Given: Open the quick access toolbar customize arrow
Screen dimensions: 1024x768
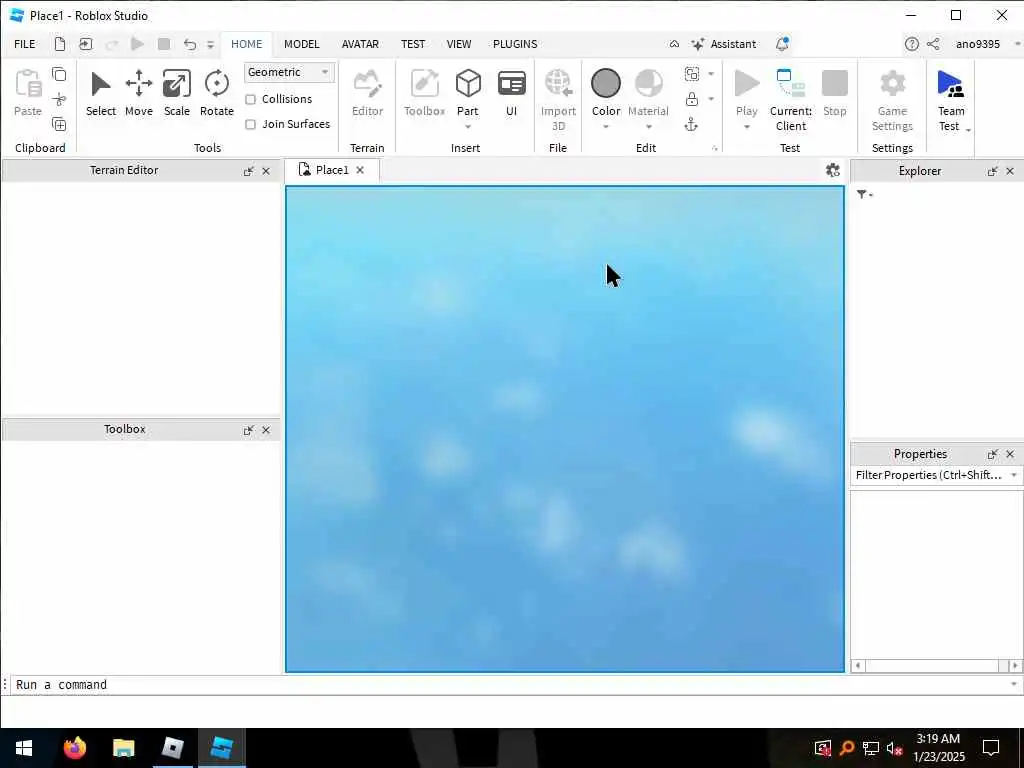Looking at the screenshot, I should (x=210, y=44).
